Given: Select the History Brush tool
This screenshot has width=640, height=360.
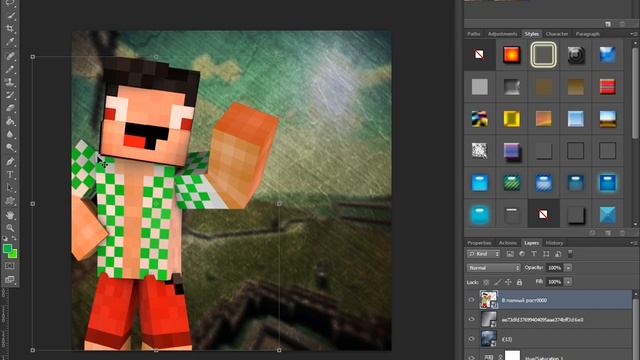Looking at the screenshot, I should (x=10, y=95).
